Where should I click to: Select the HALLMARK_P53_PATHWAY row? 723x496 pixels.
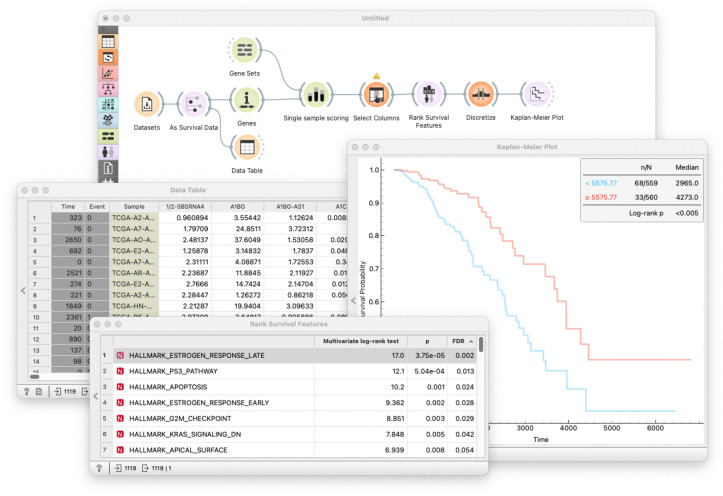[295, 371]
